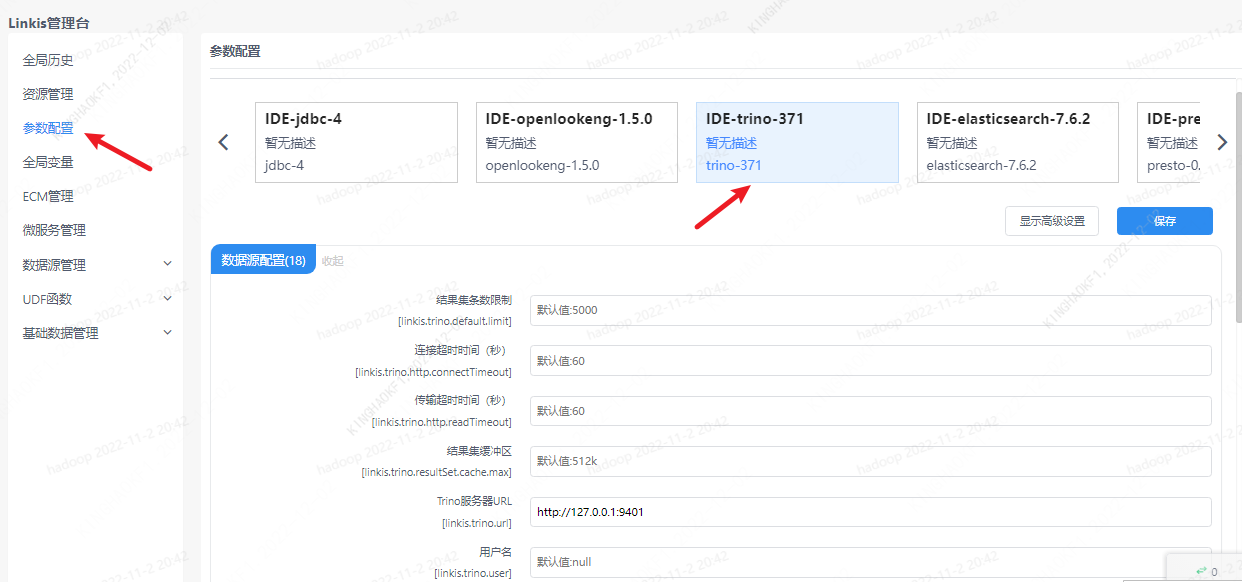Choose the IDE-elasticsearch-7.6.2 engine card

(1017, 142)
